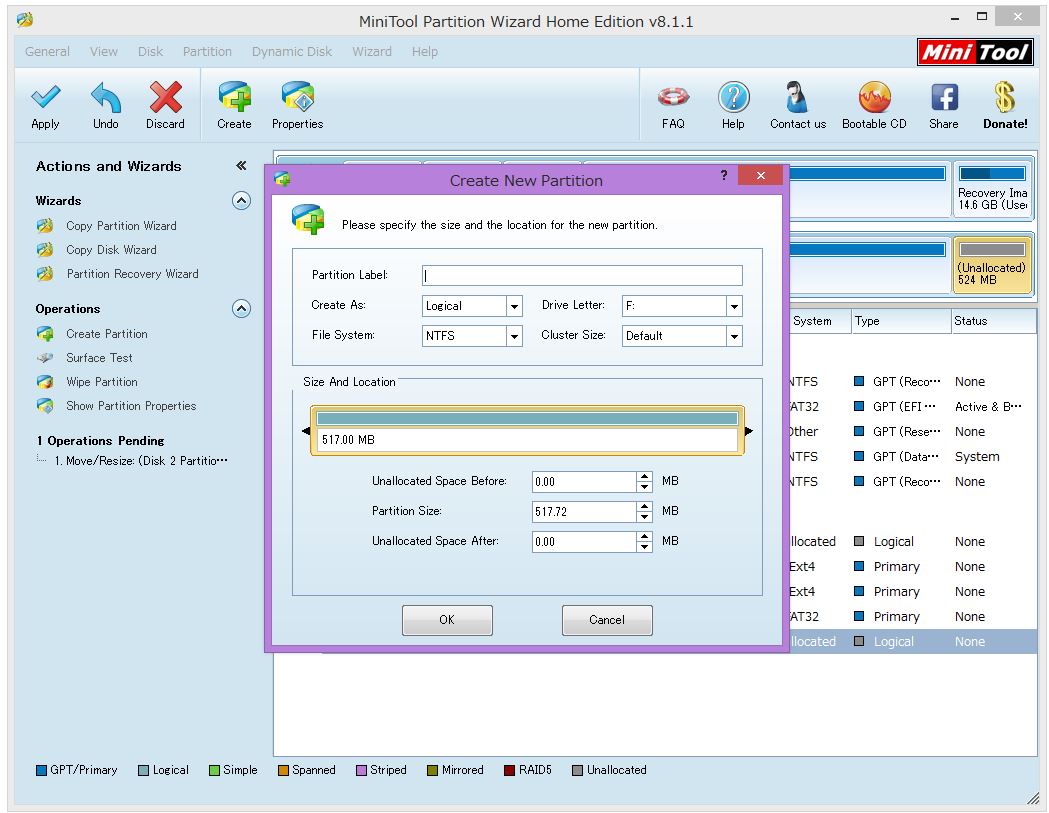The height and width of the screenshot is (813, 1049).
Task: Click the Facebook Share icon
Action: [x=944, y=98]
